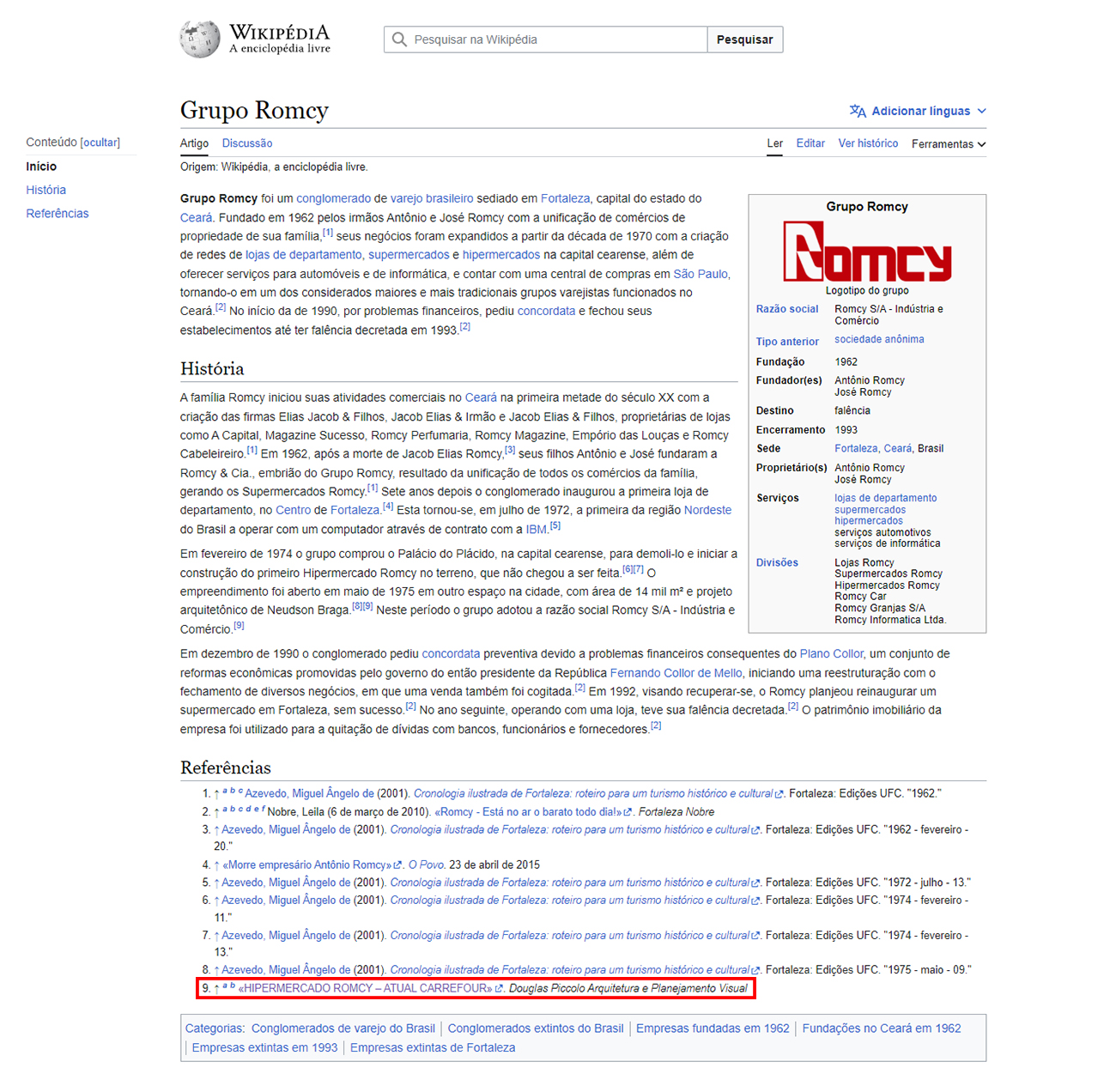Click the Grupo Romcy page heading

tap(254, 111)
